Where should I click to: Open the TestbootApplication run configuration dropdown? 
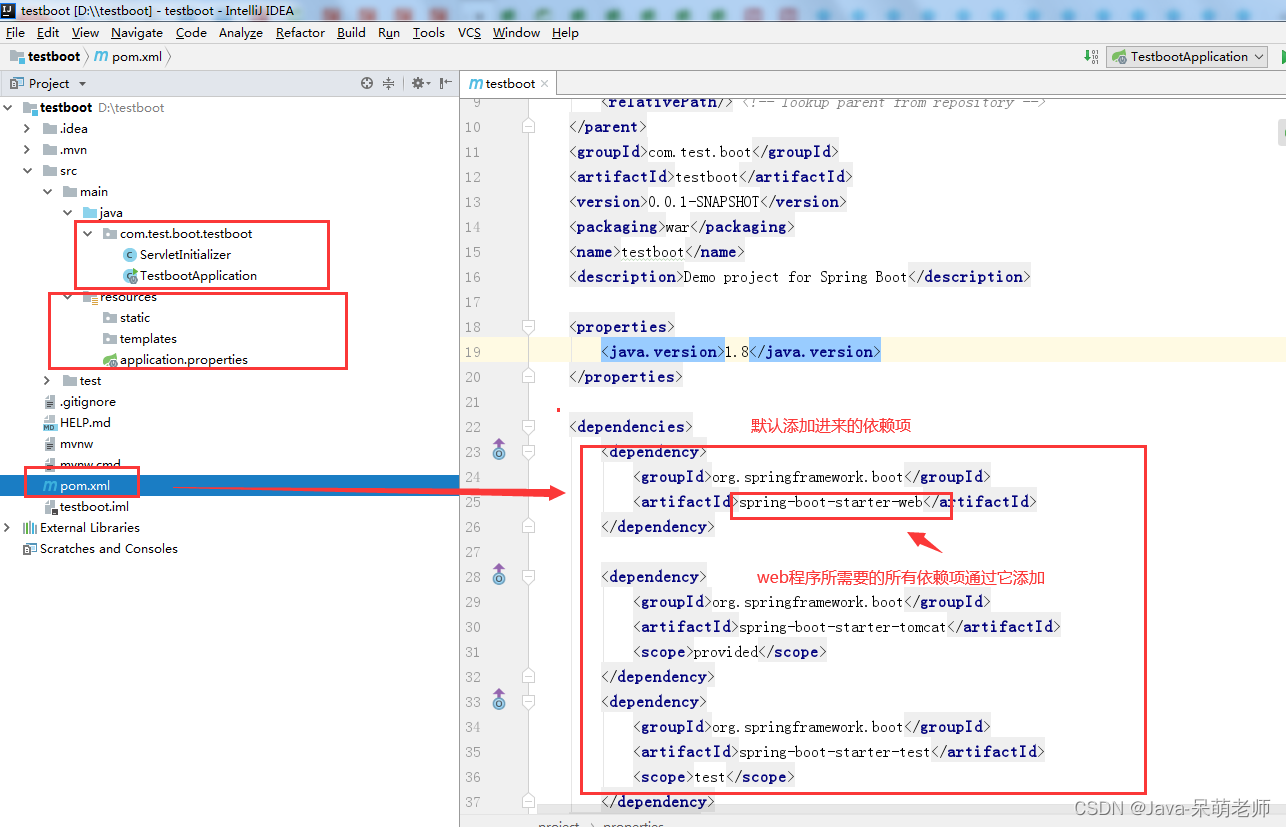1188,57
